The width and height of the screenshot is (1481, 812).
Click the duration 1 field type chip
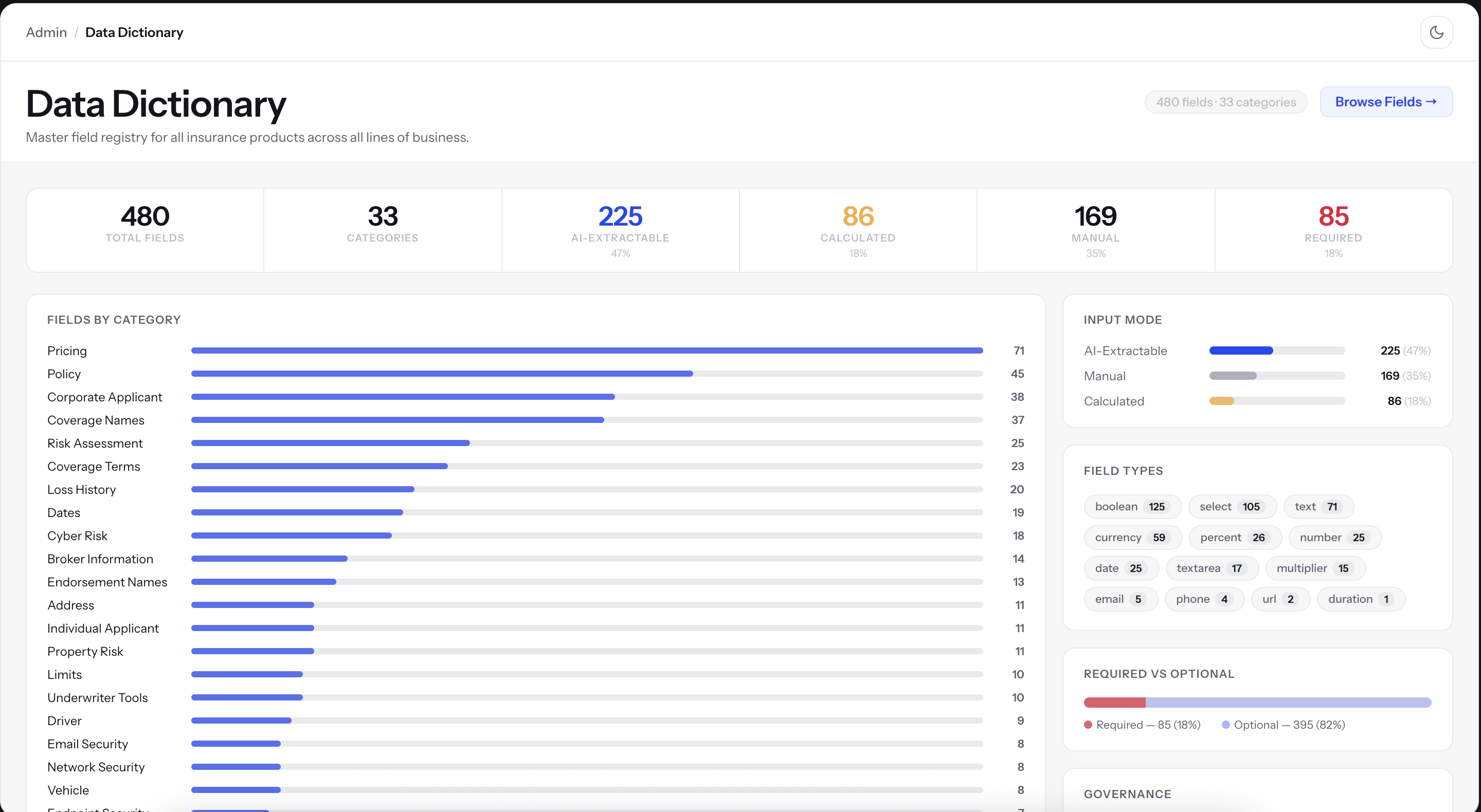(1360, 599)
